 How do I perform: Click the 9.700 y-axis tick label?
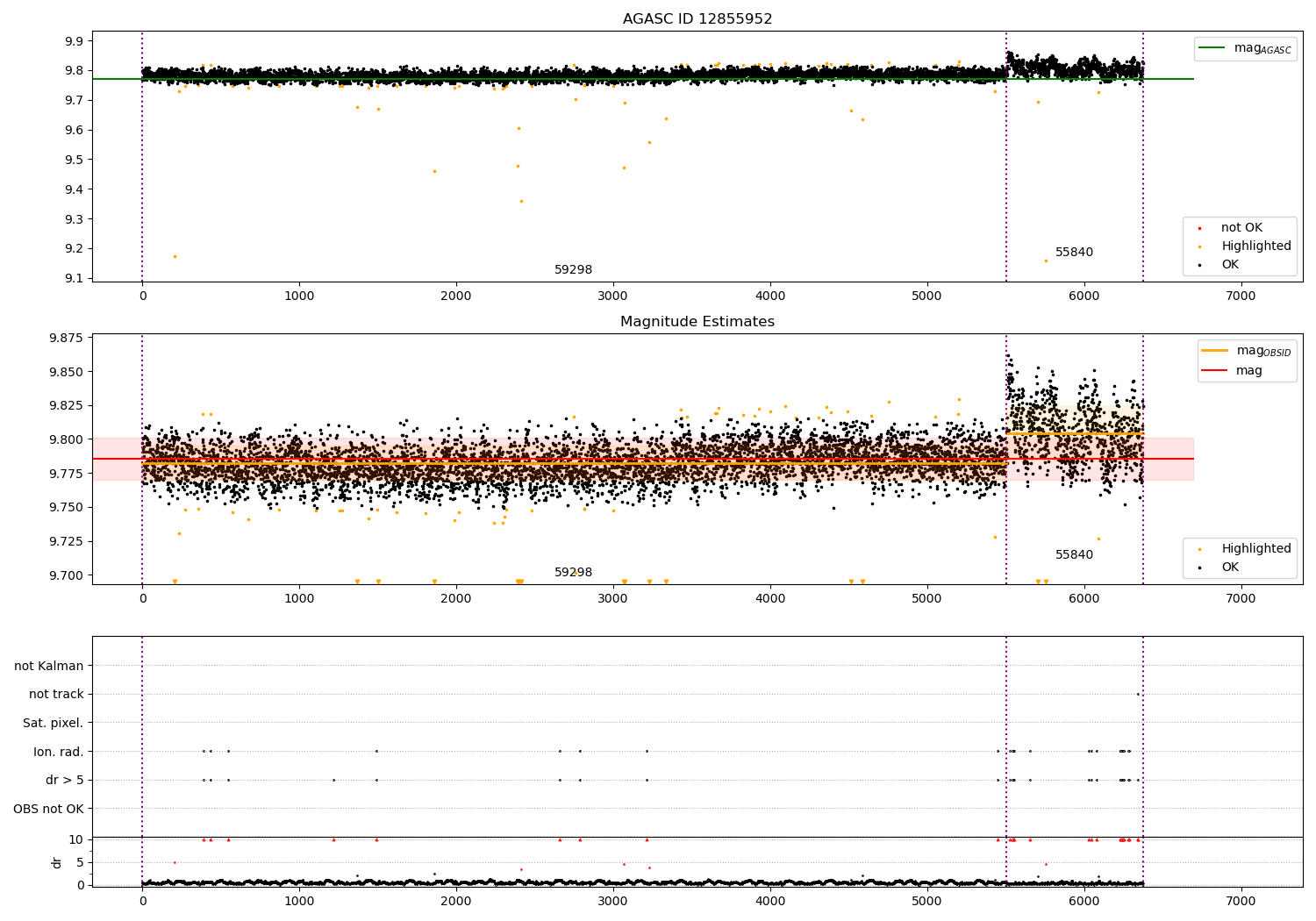[x=68, y=575]
